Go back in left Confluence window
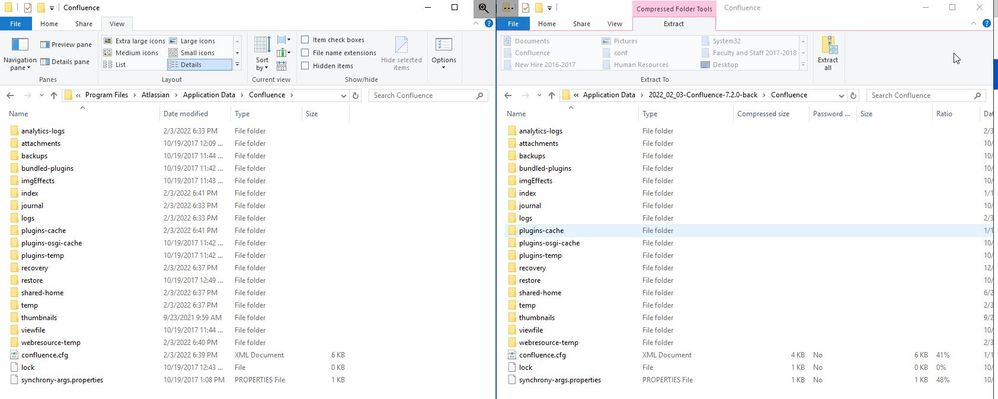This screenshot has height=399, width=998. tap(10, 95)
